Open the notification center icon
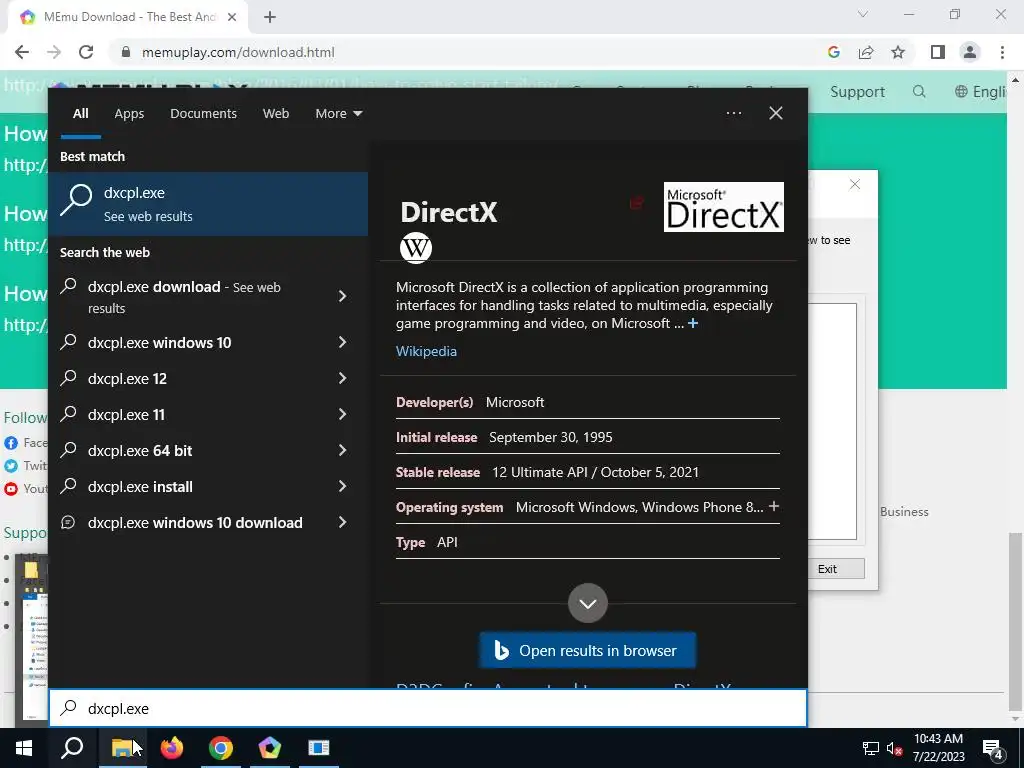The width and height of the screenshot is (1024, 768). point(993,748)
